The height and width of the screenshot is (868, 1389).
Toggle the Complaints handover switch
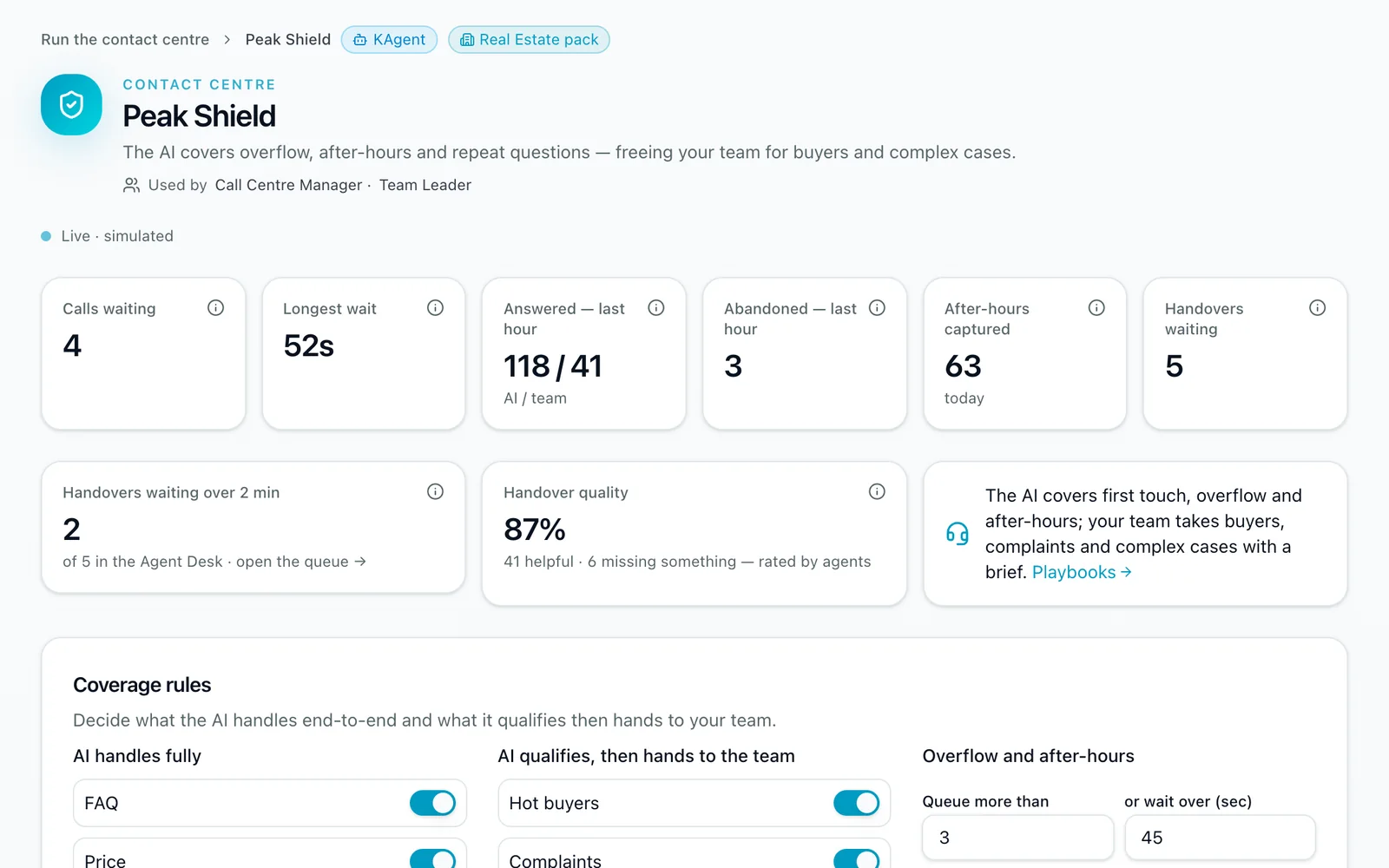[x=856, y=858]
